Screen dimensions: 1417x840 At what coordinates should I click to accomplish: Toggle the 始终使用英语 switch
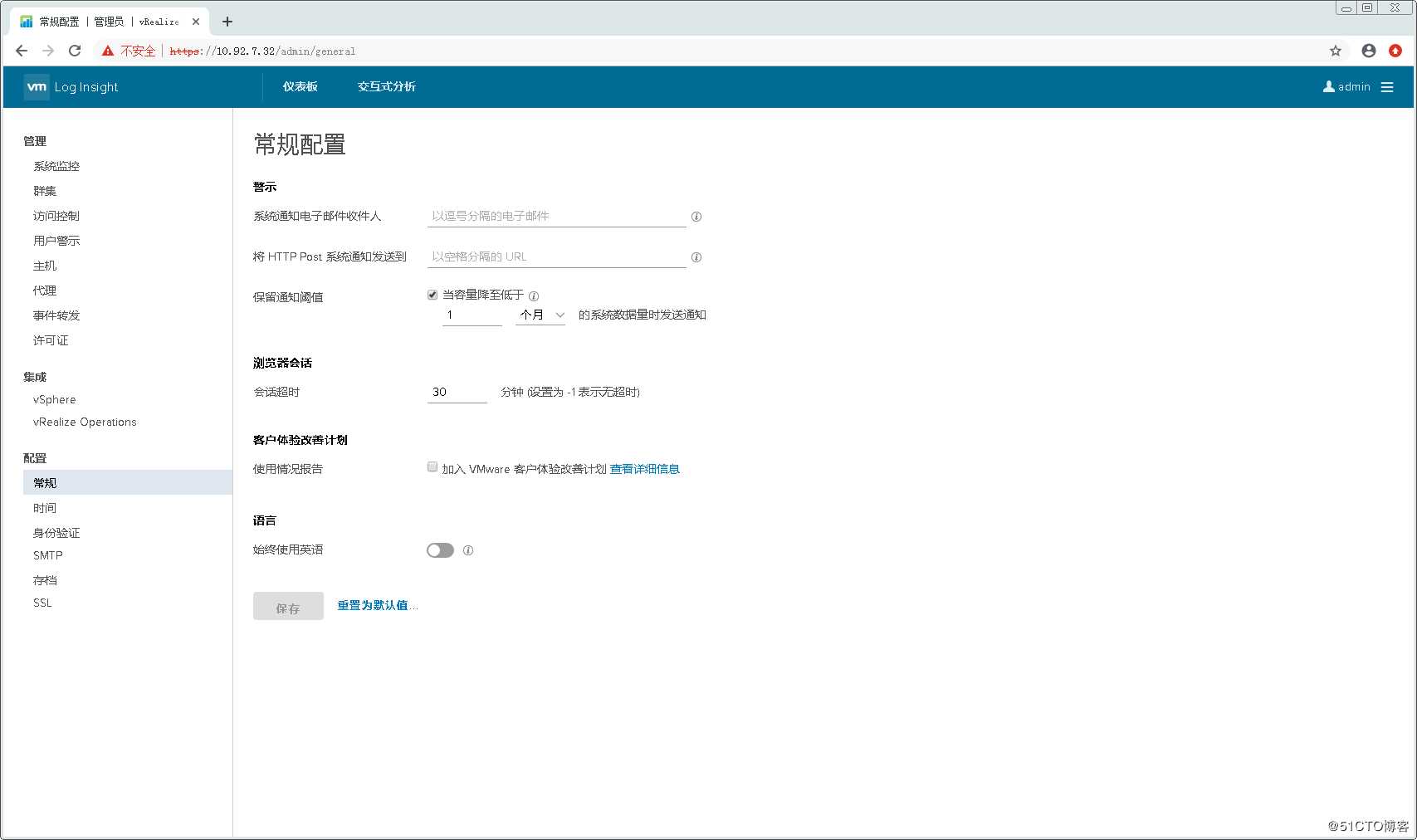click(x=440, y=550)
